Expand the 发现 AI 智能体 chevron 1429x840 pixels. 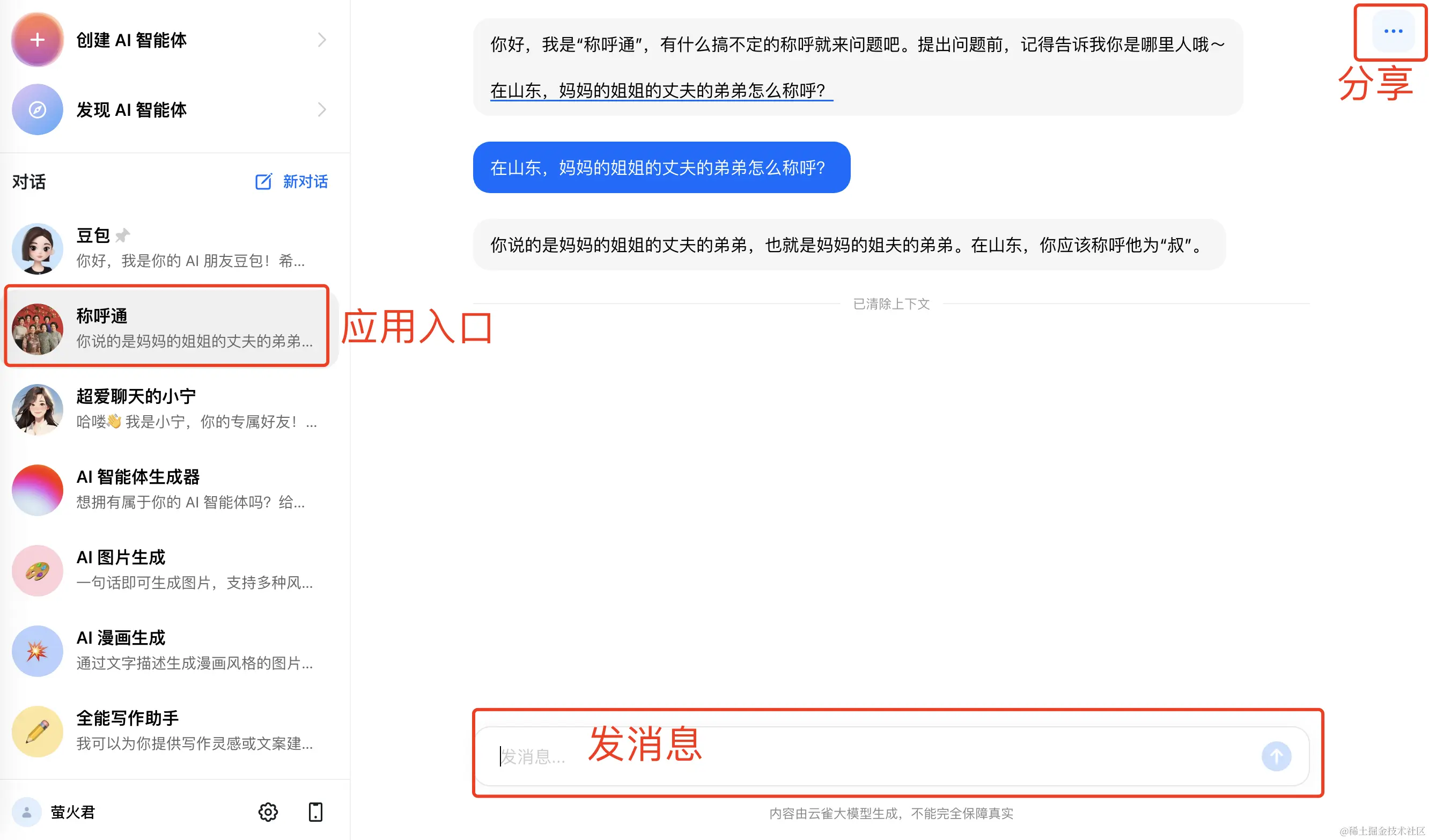pos(322,109)
